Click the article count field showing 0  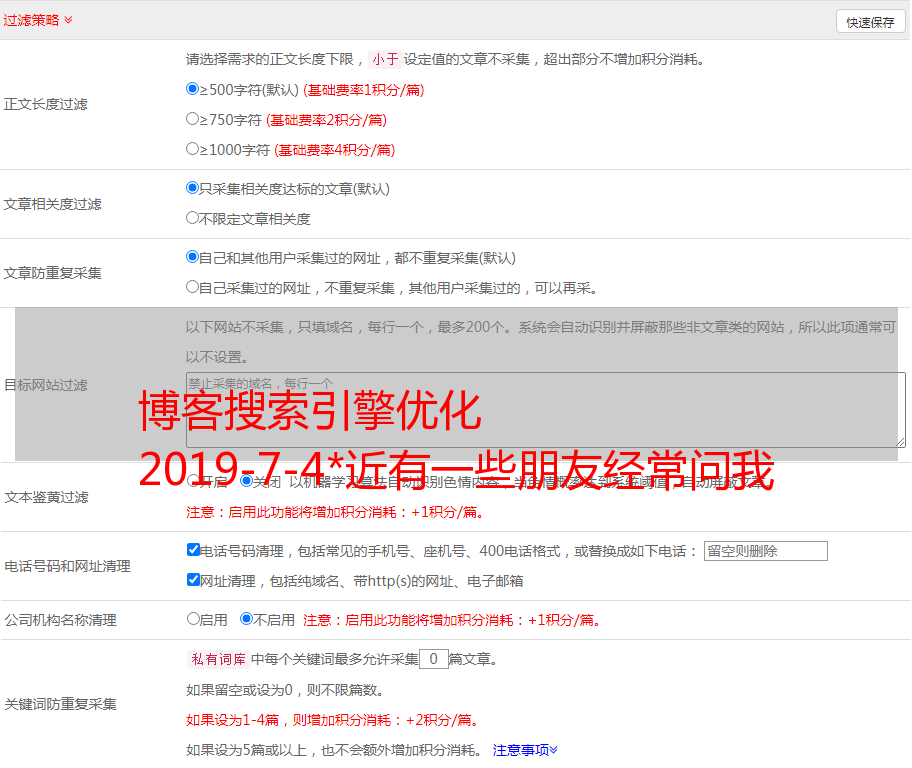[x=433, y=659]
